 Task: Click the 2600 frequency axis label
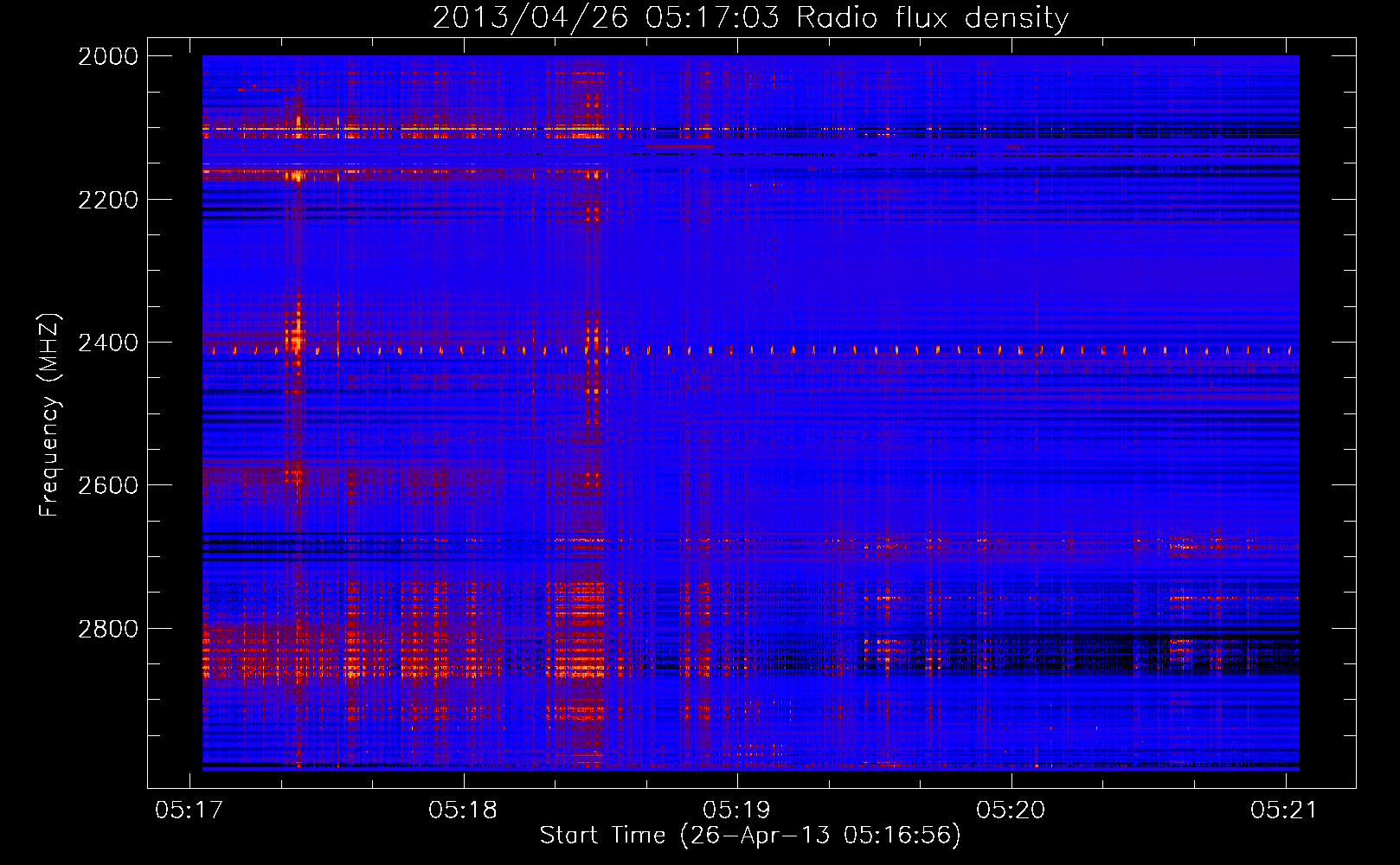(108, 485)
